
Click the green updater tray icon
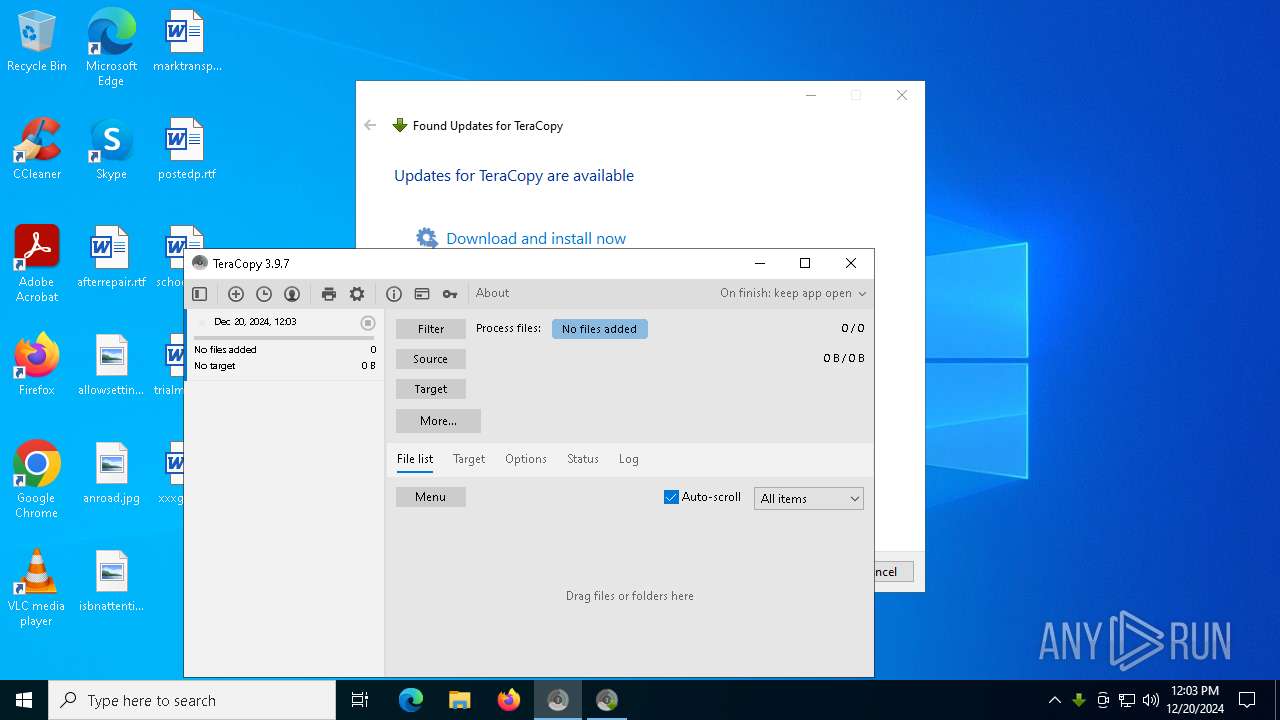pyautogui.click(x=1079, y=700)
